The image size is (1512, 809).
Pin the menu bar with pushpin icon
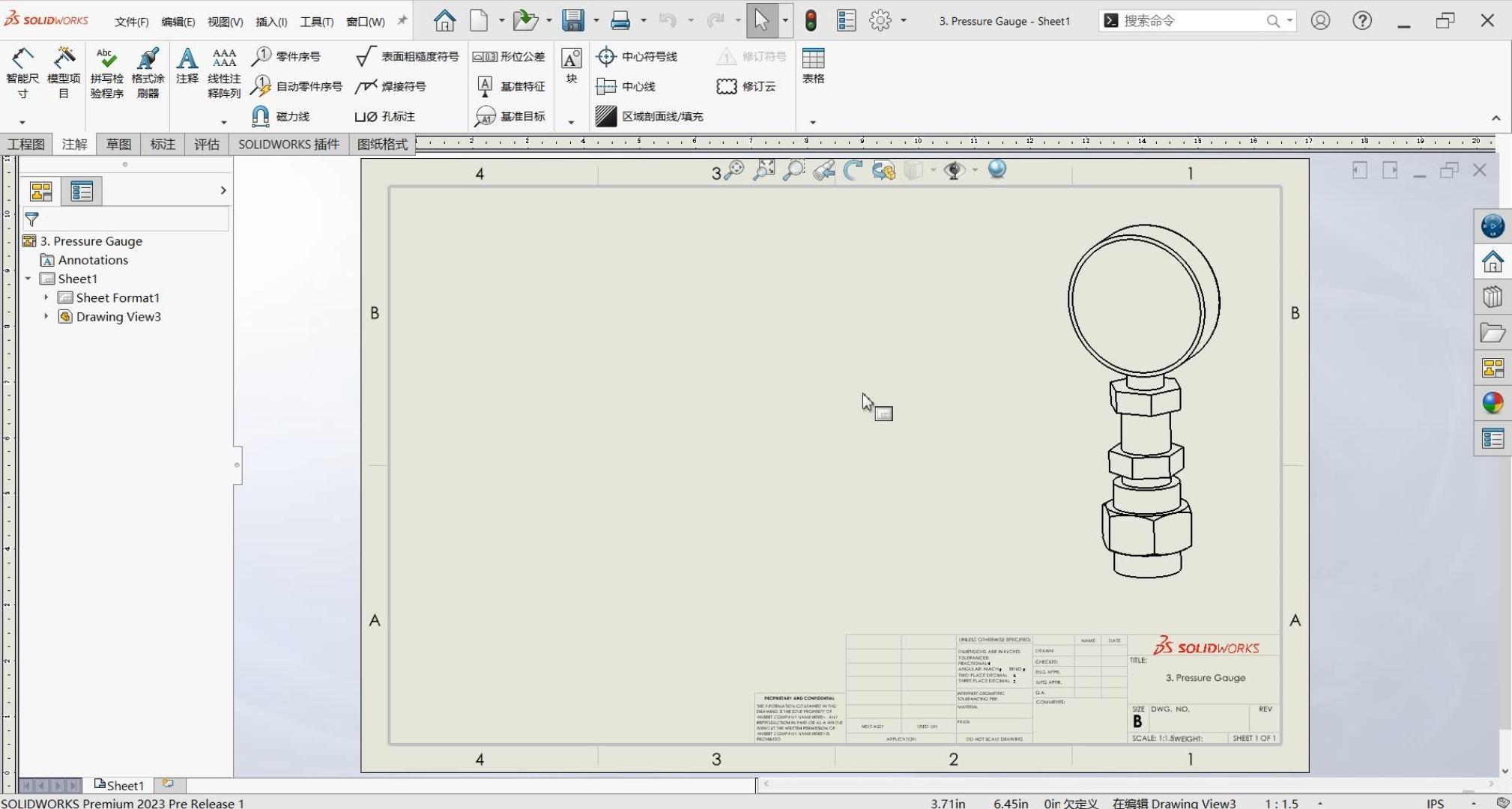point(402,20)
